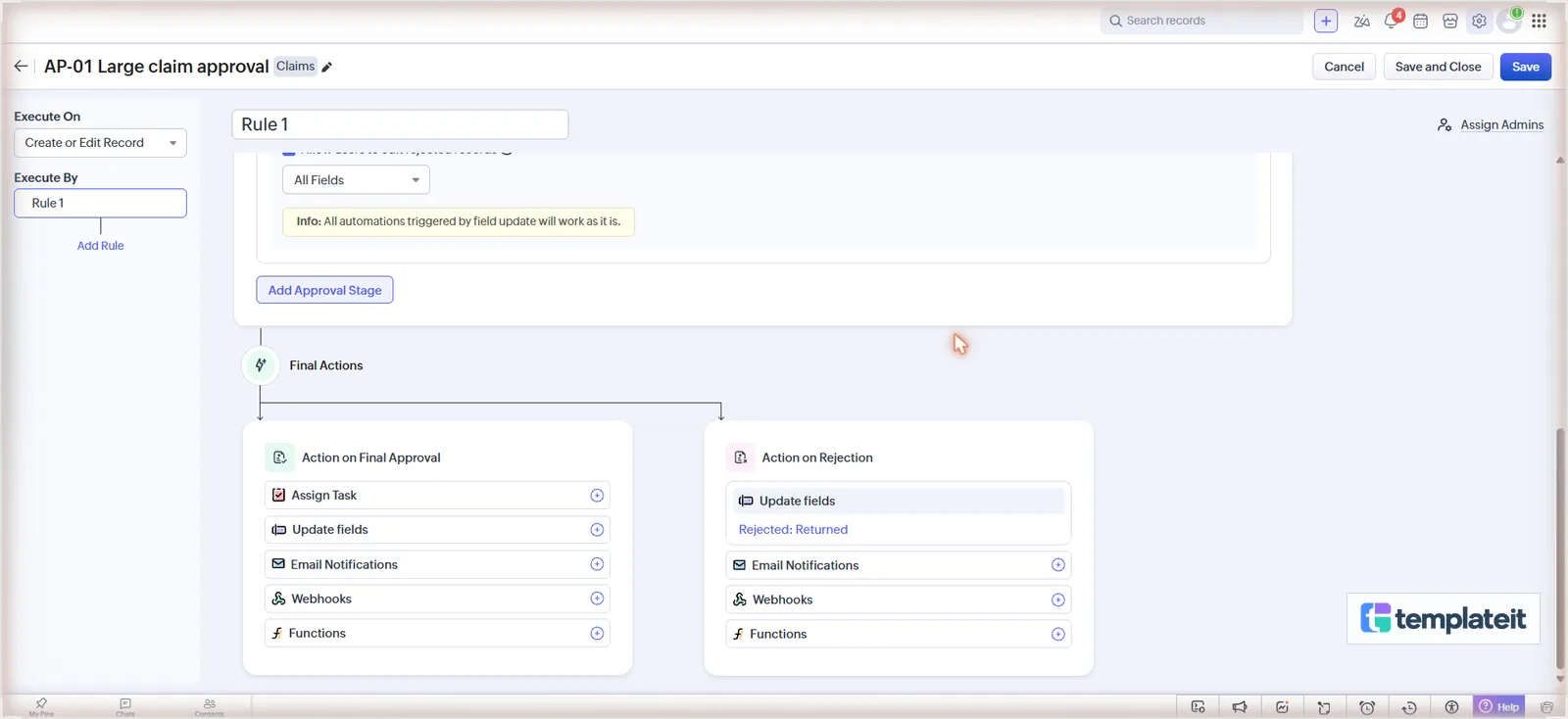Open the Rejected: Returned field update
1568x719 pixels.
tap(793, 529)
